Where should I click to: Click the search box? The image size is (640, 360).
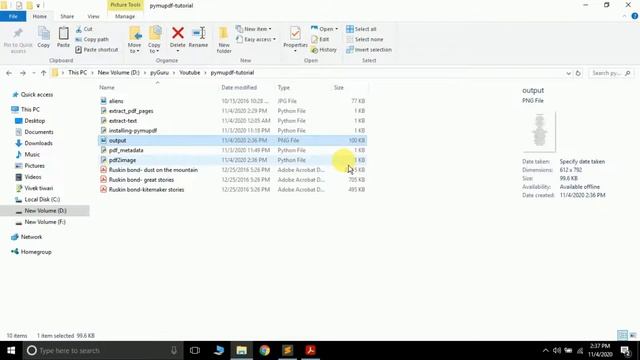coord(611,73)
